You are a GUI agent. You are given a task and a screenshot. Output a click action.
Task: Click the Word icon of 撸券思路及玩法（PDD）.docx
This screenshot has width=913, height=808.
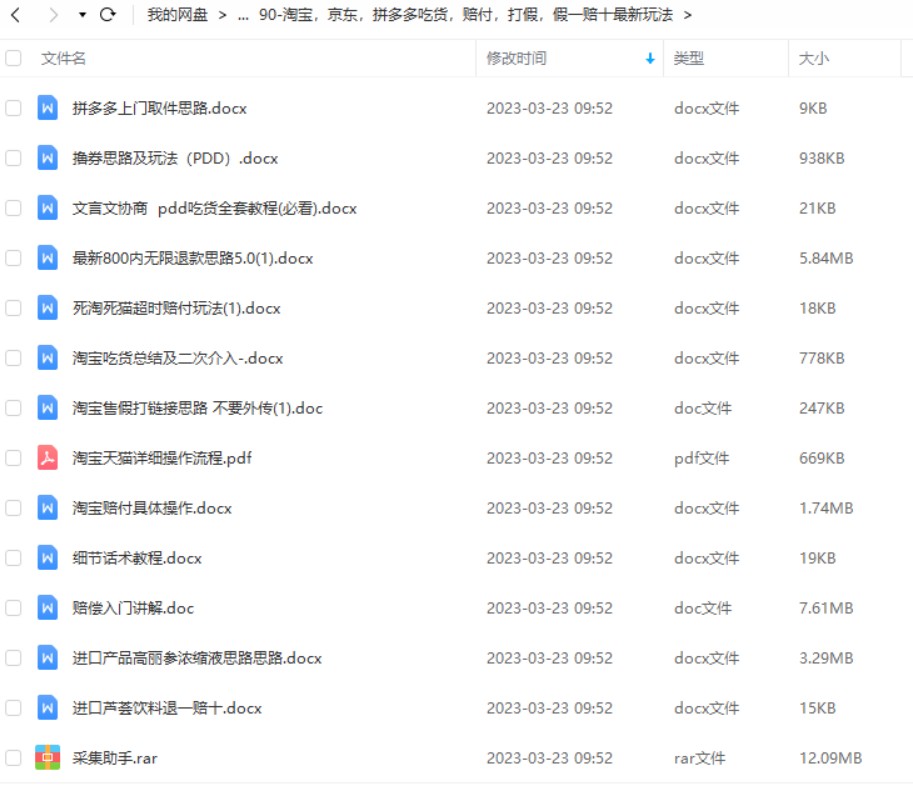[x=48, y=158]
